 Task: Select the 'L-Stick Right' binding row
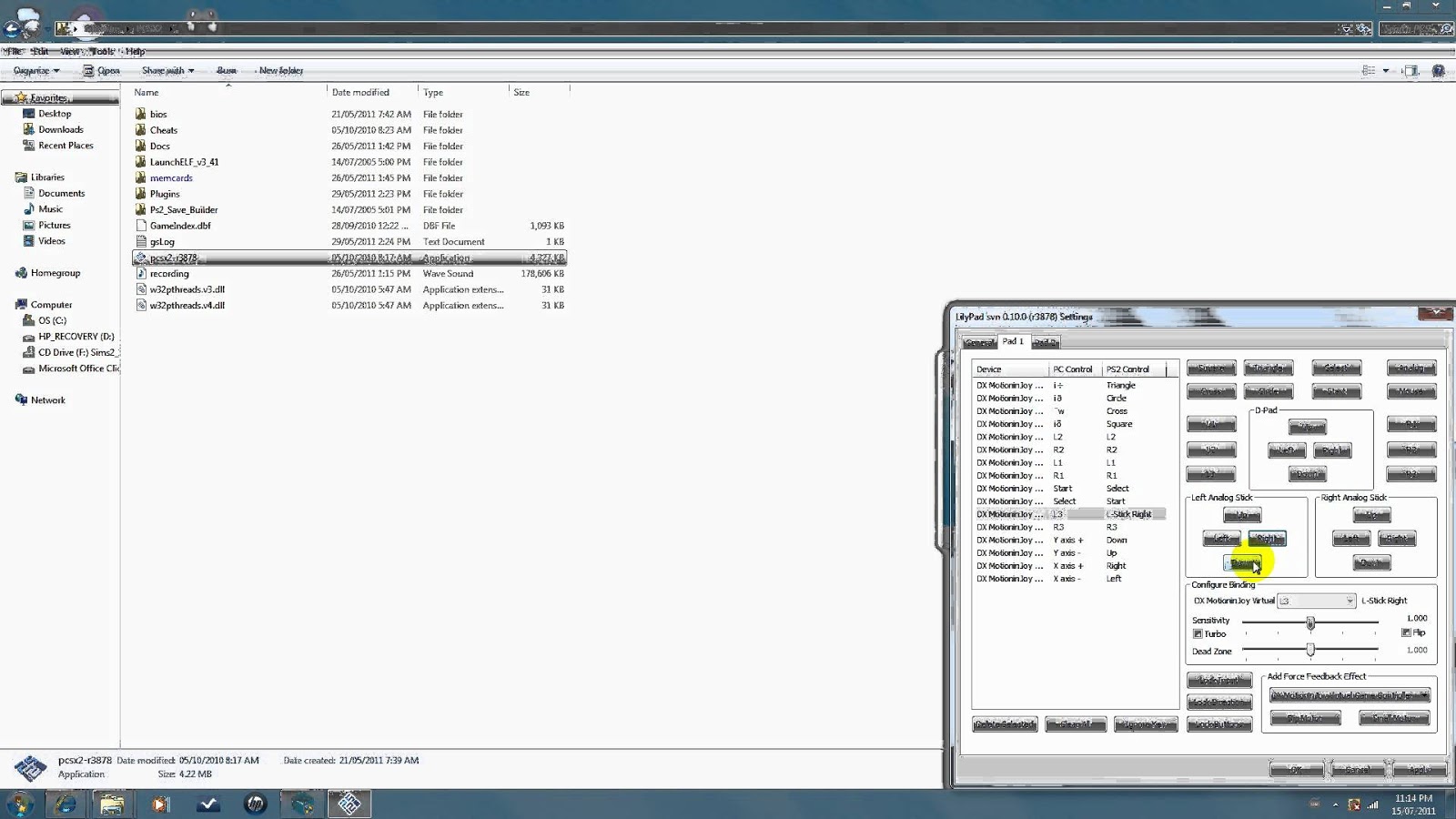1069,514
